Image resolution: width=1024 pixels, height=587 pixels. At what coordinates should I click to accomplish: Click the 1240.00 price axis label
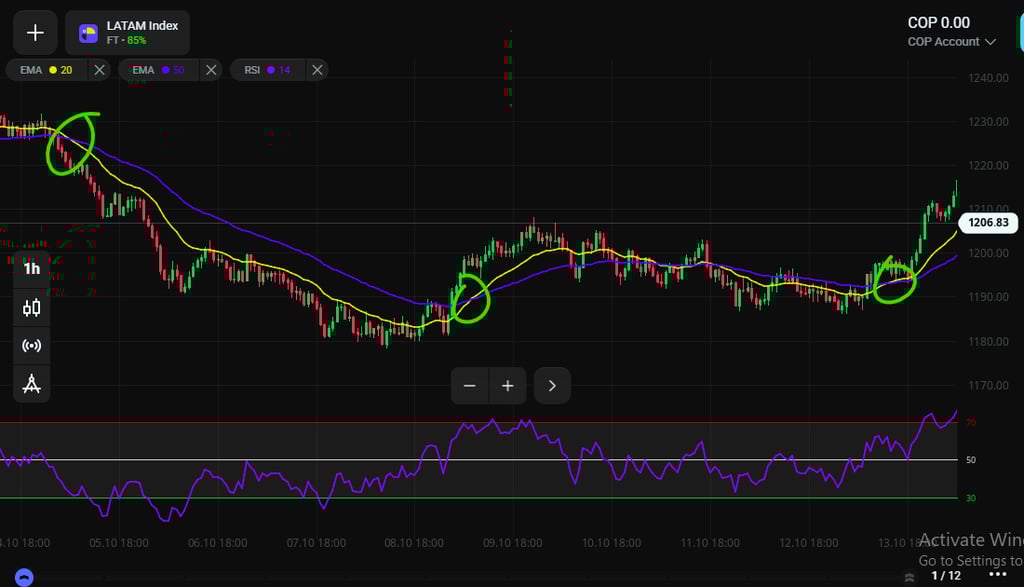click(988, 78)
